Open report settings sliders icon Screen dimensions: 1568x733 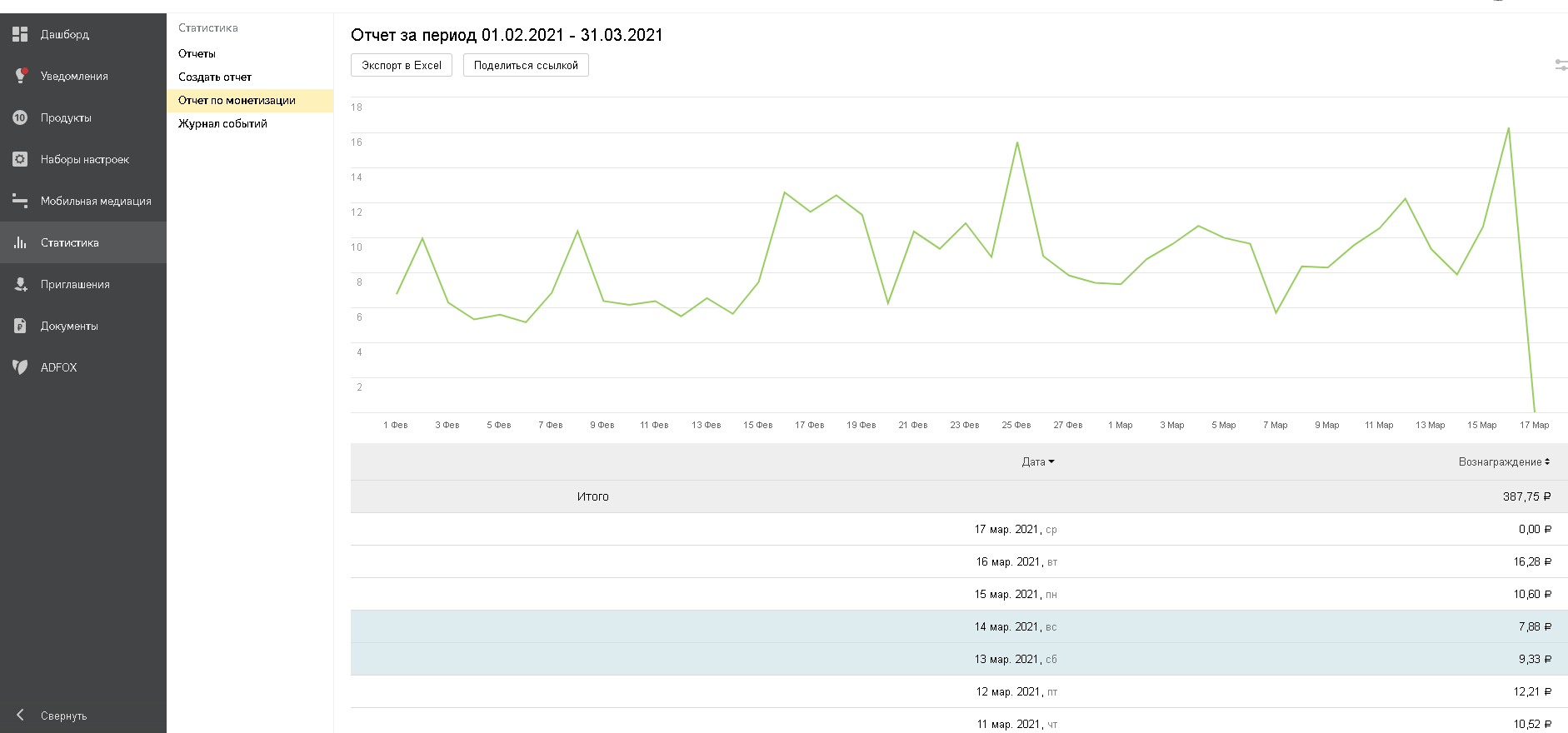1561,65
